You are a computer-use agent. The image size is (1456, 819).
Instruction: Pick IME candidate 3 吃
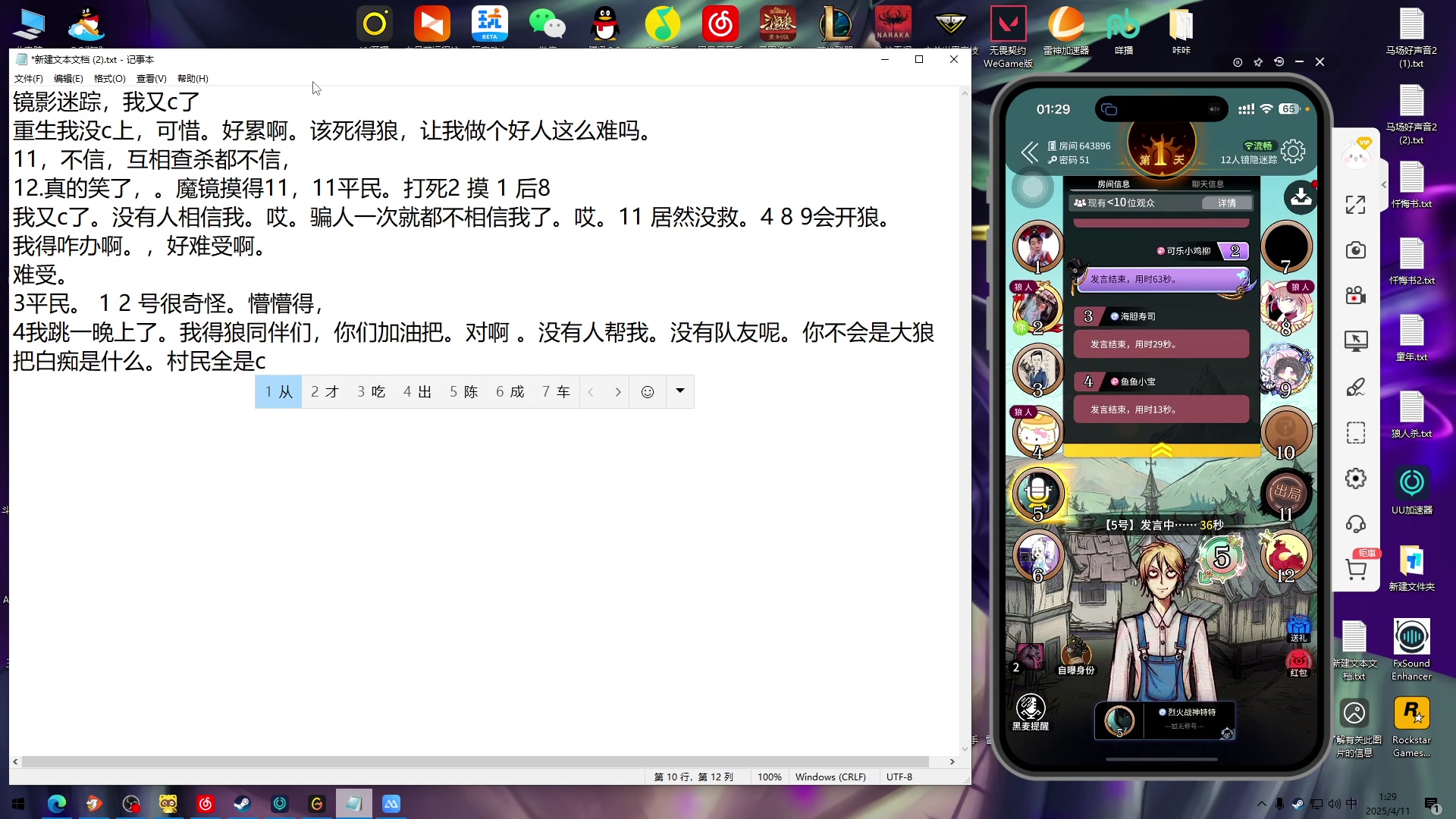pyautogui.click(x=372, y=392)
